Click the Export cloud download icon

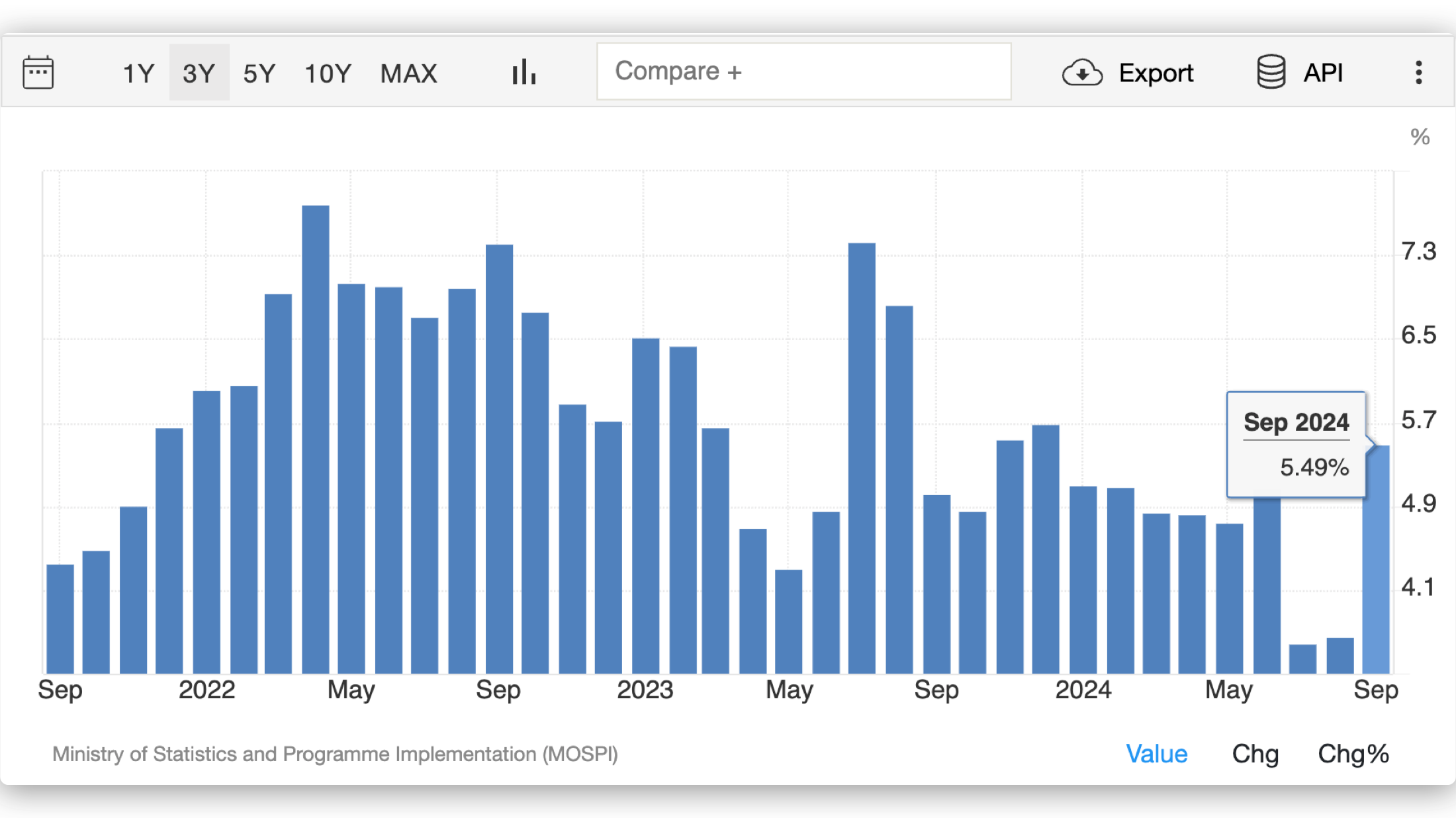[x=1082, y=73]
